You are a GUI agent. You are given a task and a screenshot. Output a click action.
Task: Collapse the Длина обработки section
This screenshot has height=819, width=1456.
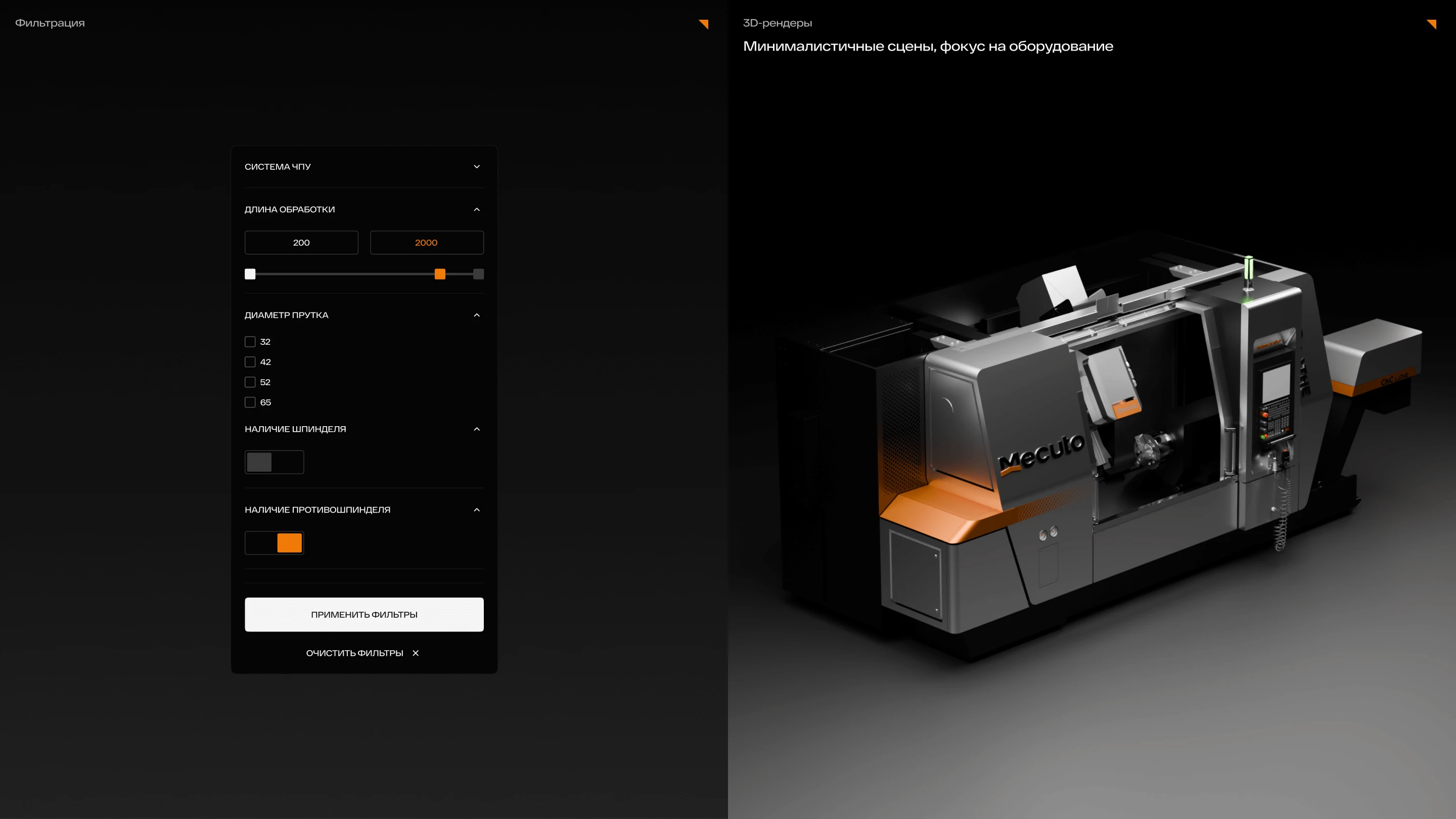pyautogui.click(x=476, y=210)
